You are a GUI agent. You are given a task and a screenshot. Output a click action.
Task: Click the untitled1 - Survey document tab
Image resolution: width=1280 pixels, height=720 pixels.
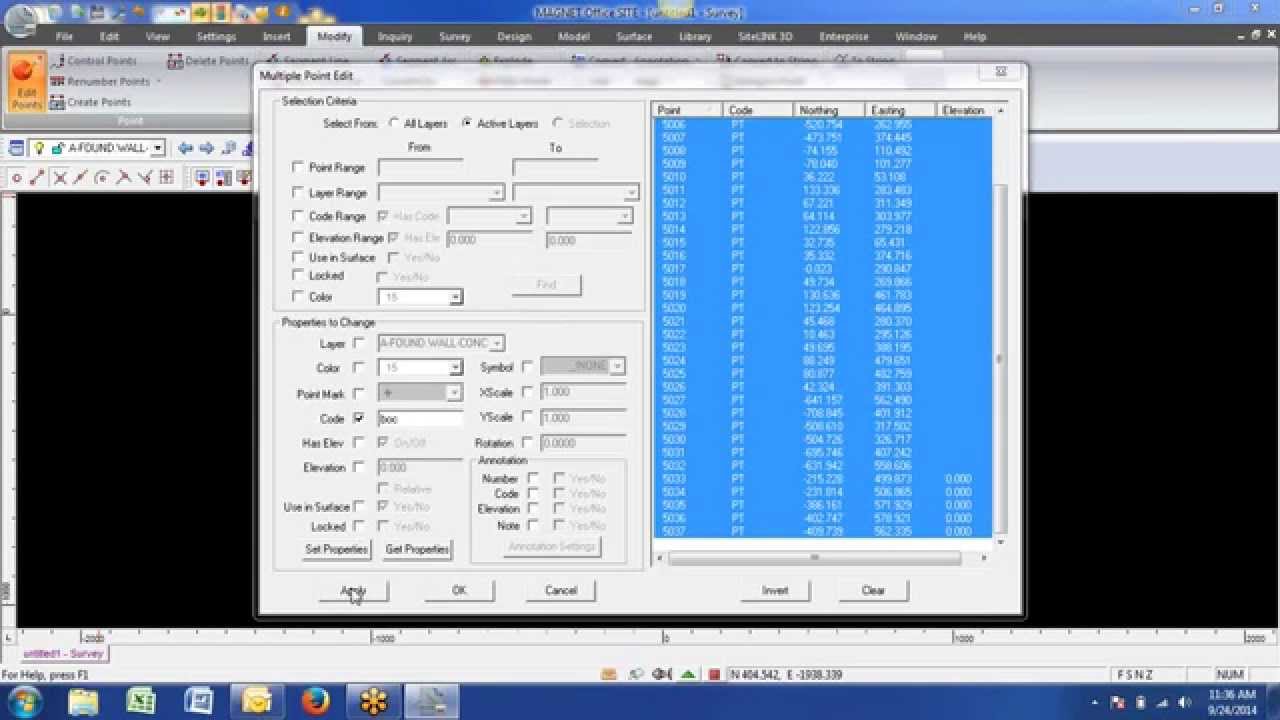pos(63,654)
